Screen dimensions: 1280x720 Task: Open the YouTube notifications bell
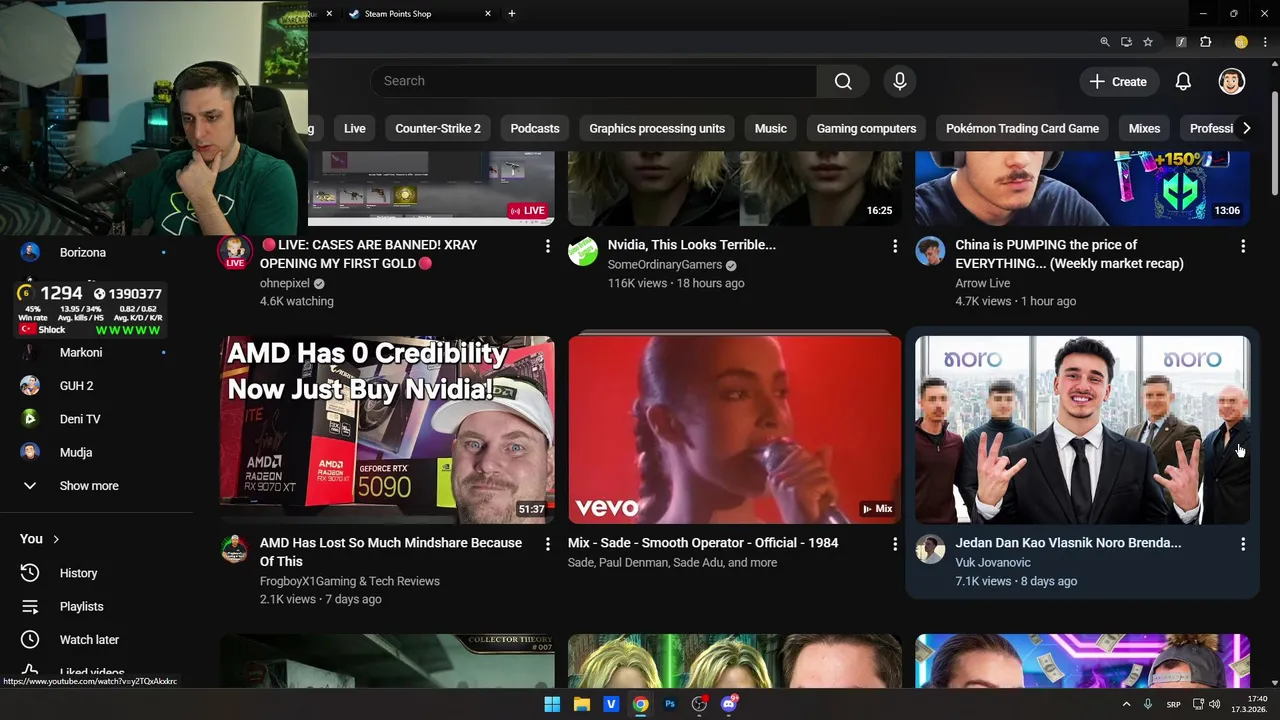[x=1183, y=81]
